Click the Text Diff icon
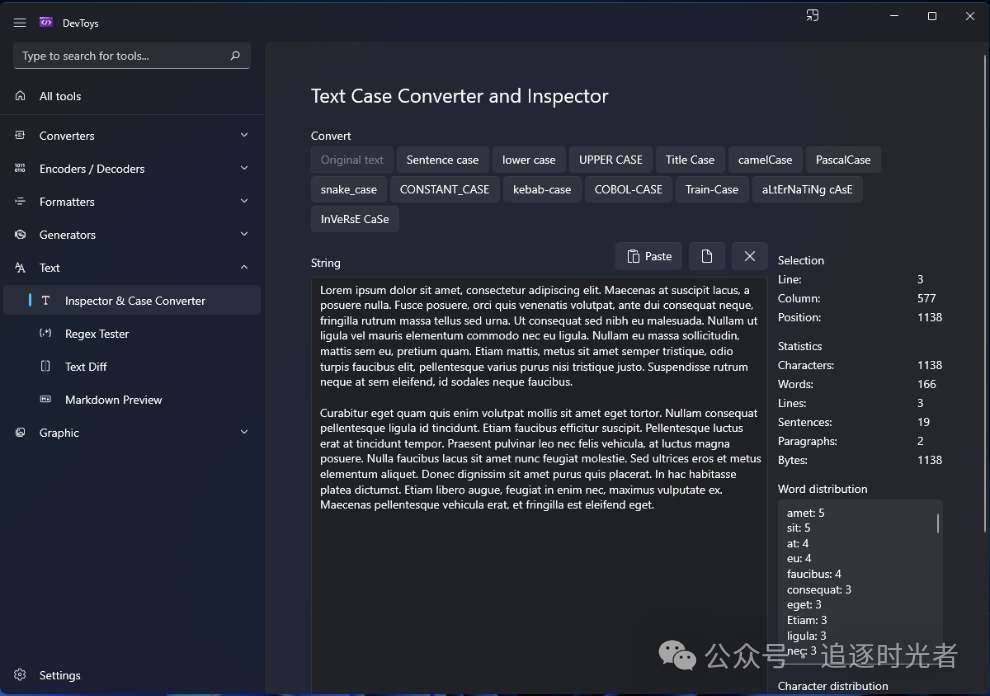Screen dimensions: 990x696 (x=45, y=366)
